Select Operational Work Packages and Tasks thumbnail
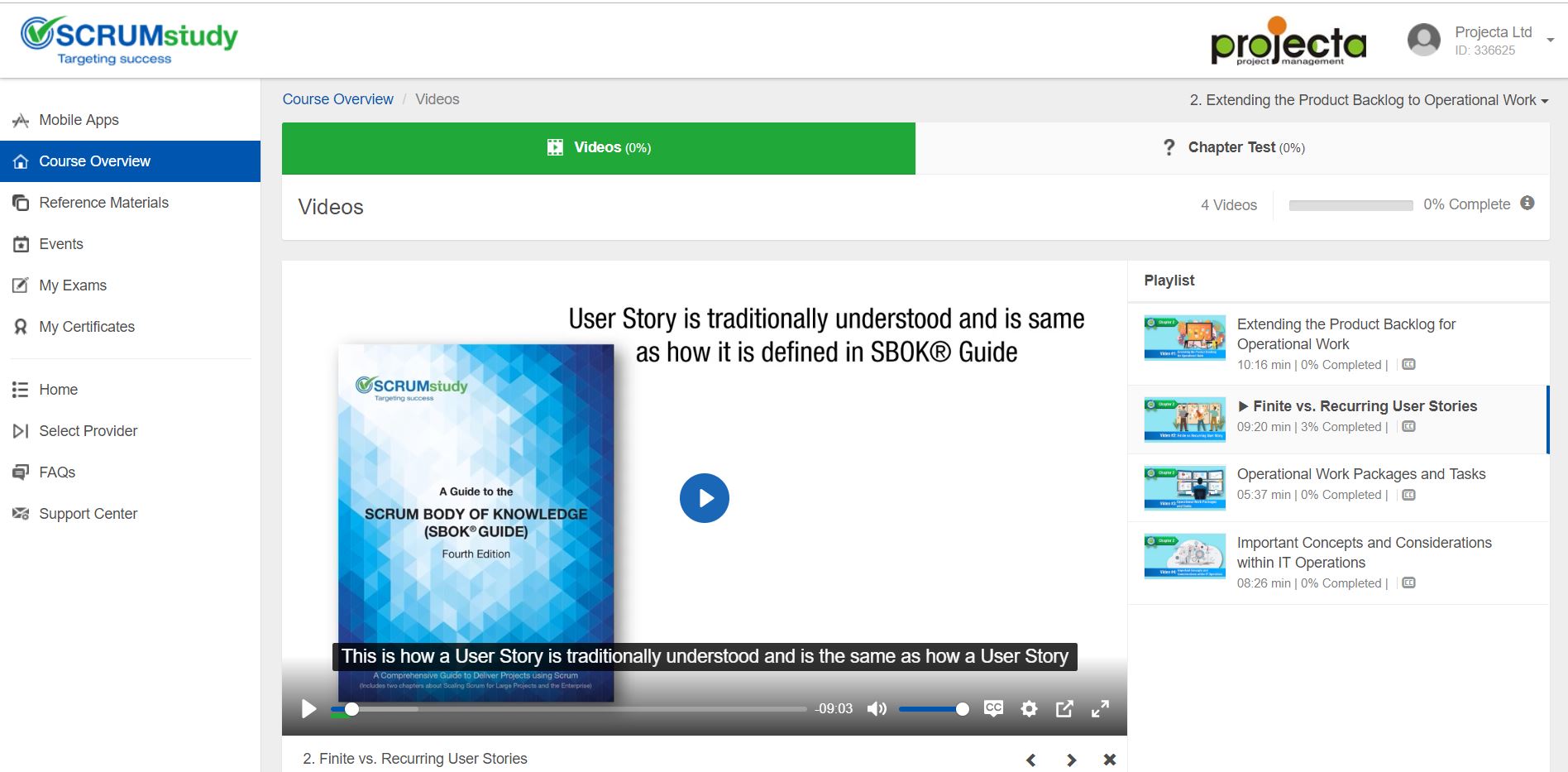Screen dimensions: 1568x772 [1184, 487]
